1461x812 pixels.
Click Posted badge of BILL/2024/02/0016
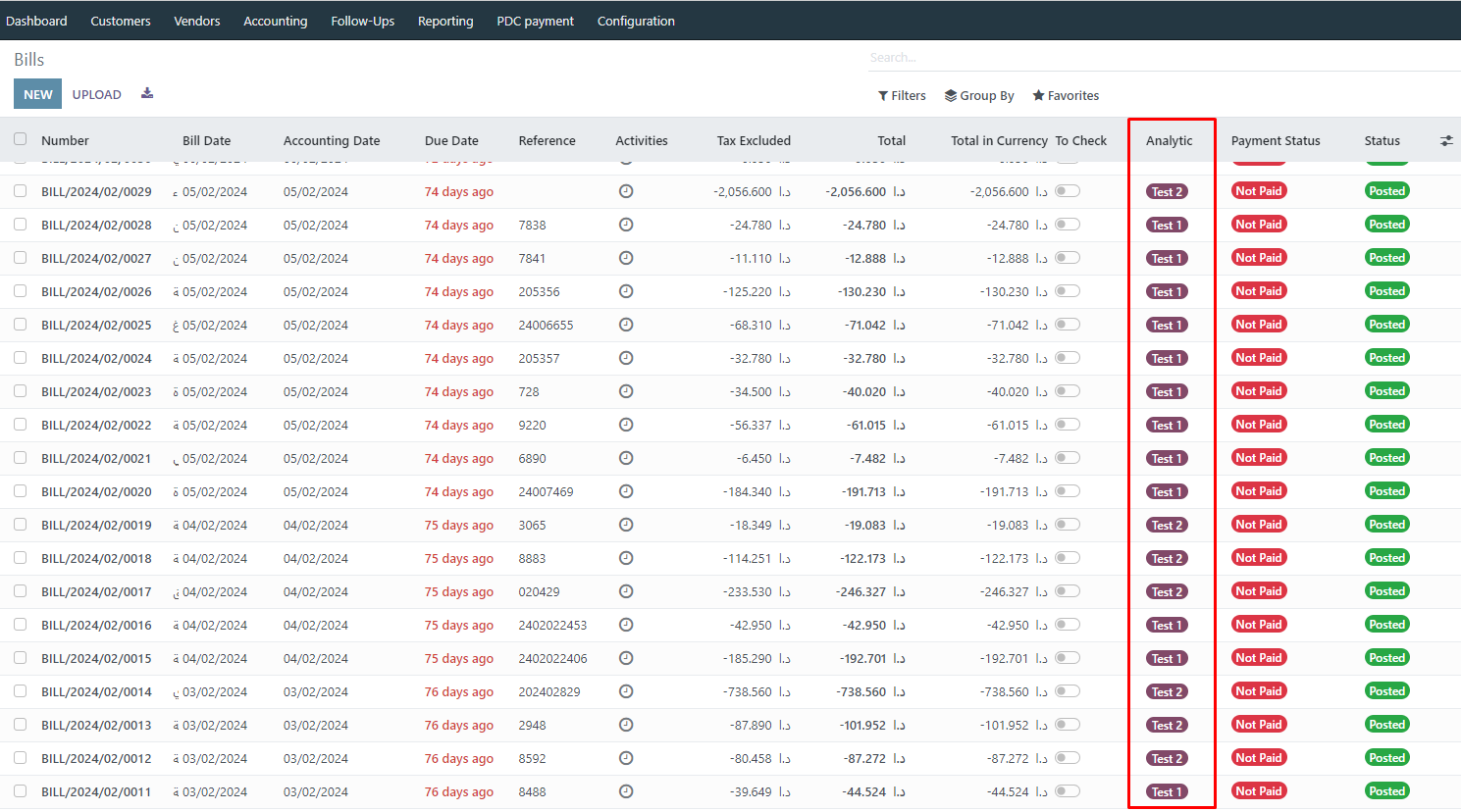(1387, 625)
